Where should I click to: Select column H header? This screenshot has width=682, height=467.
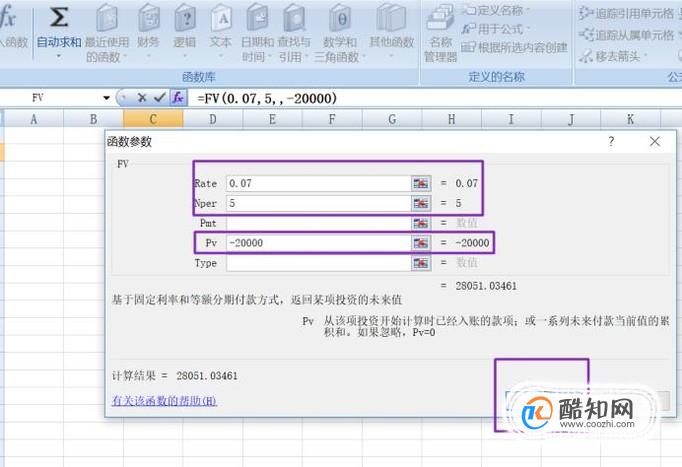click(x=451, y=119)
